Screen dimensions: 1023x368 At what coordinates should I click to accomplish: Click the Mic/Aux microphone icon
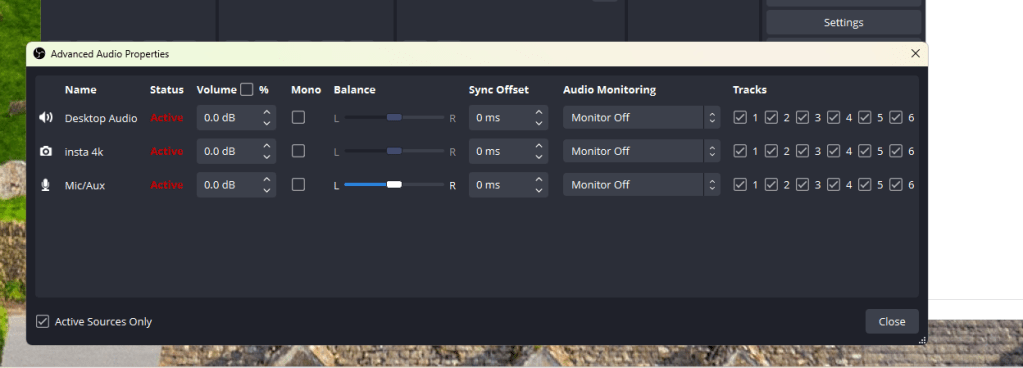[45, 185]
